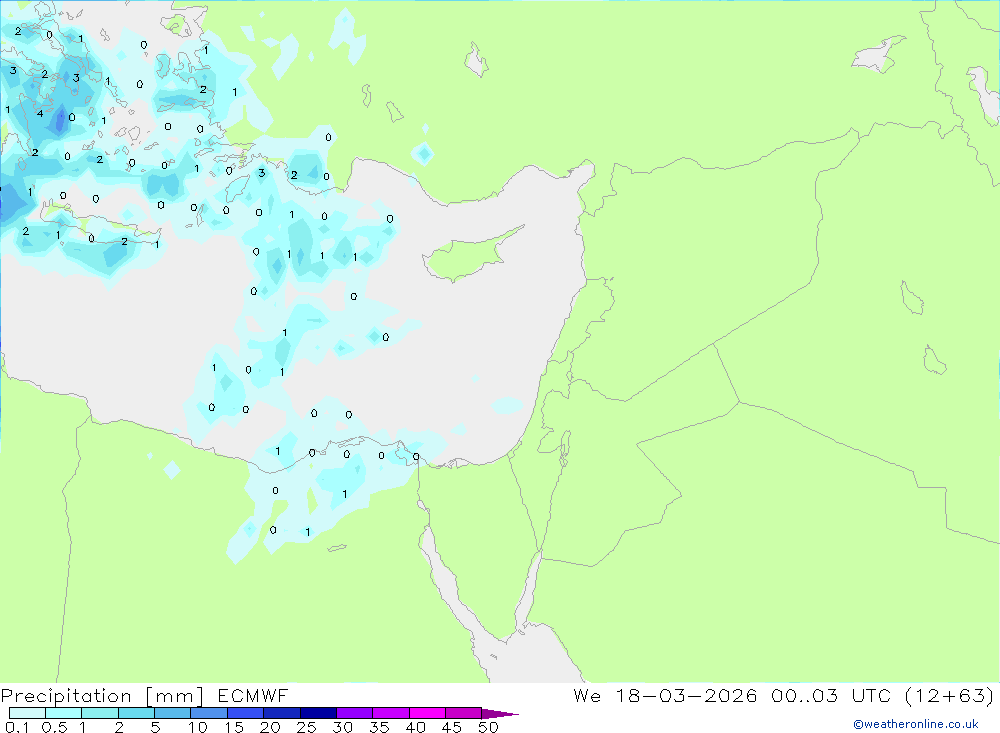Click the "ECMWF" model label

(x=253, y=695)
